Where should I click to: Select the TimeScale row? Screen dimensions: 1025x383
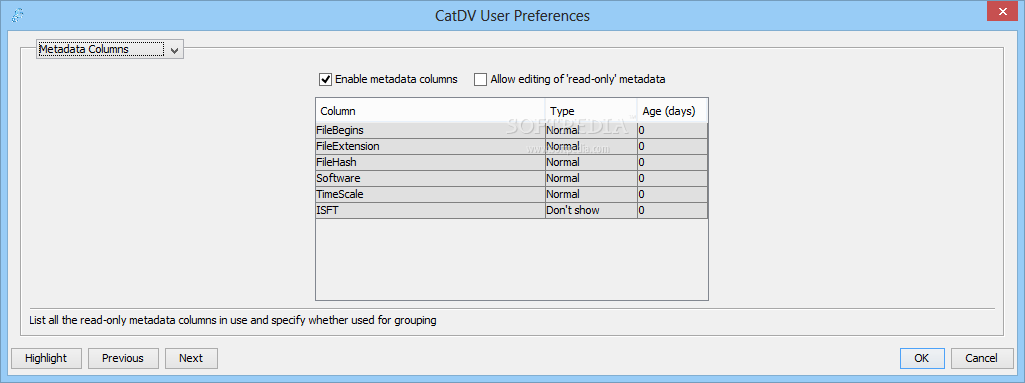pyautogui.click(x=511, y=194)
